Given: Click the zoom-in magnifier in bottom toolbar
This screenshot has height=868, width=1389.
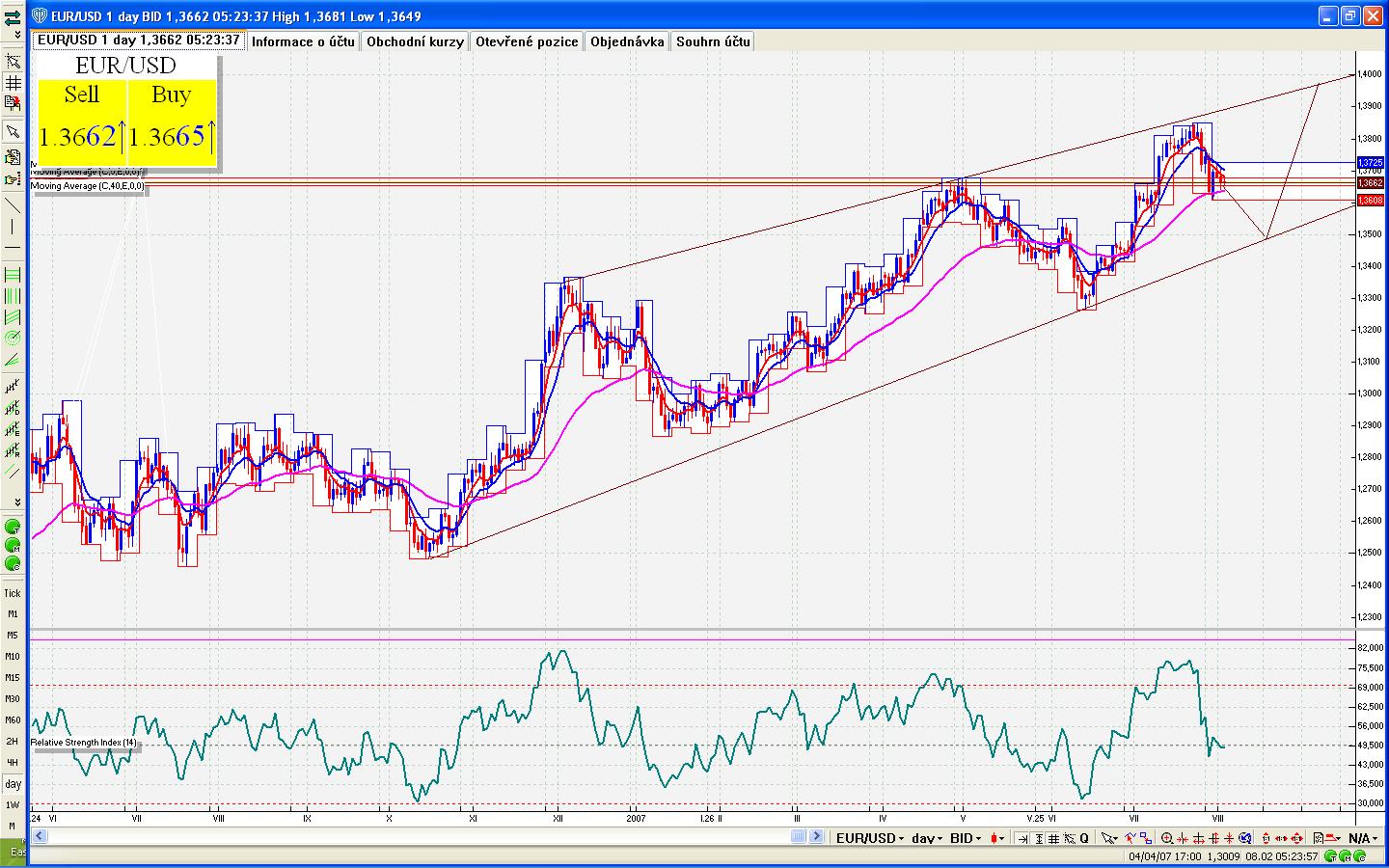Looking at the screenshot, I should click(1167, 838).
